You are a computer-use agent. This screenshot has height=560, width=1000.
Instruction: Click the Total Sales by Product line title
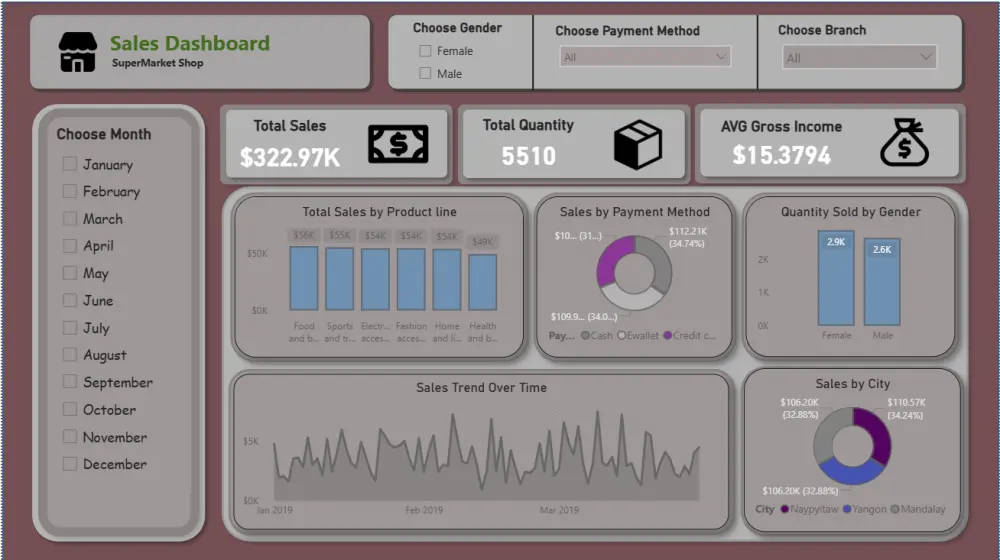[x=379, y=212]
